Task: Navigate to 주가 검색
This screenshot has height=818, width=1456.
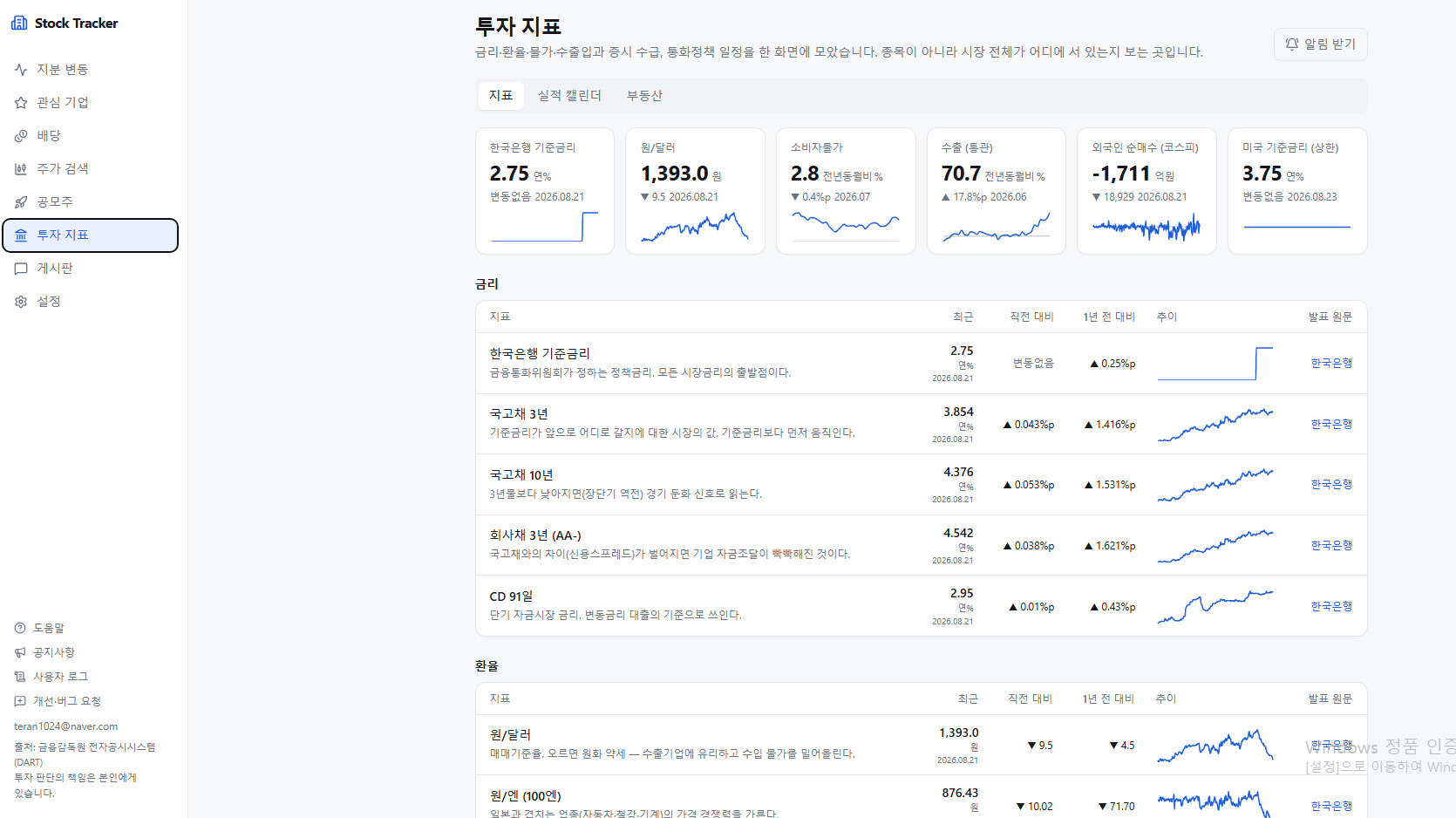Action: coord(91,169)
